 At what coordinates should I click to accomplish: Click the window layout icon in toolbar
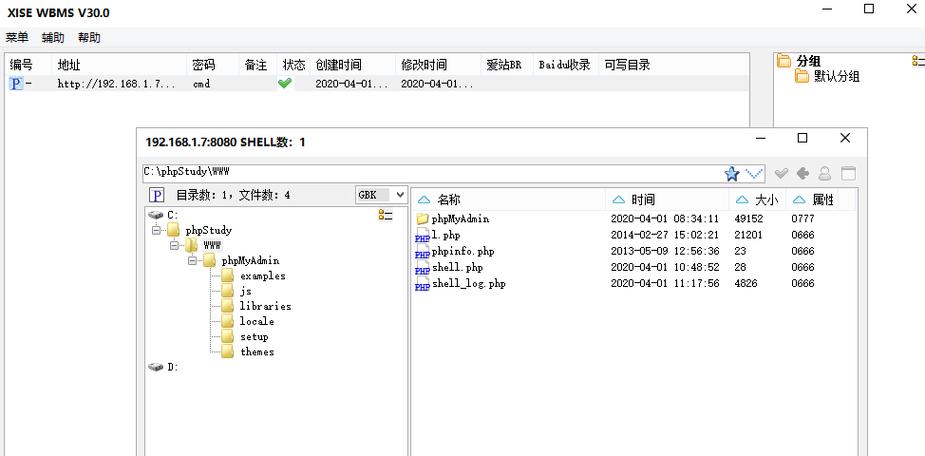tap(848, 173)
